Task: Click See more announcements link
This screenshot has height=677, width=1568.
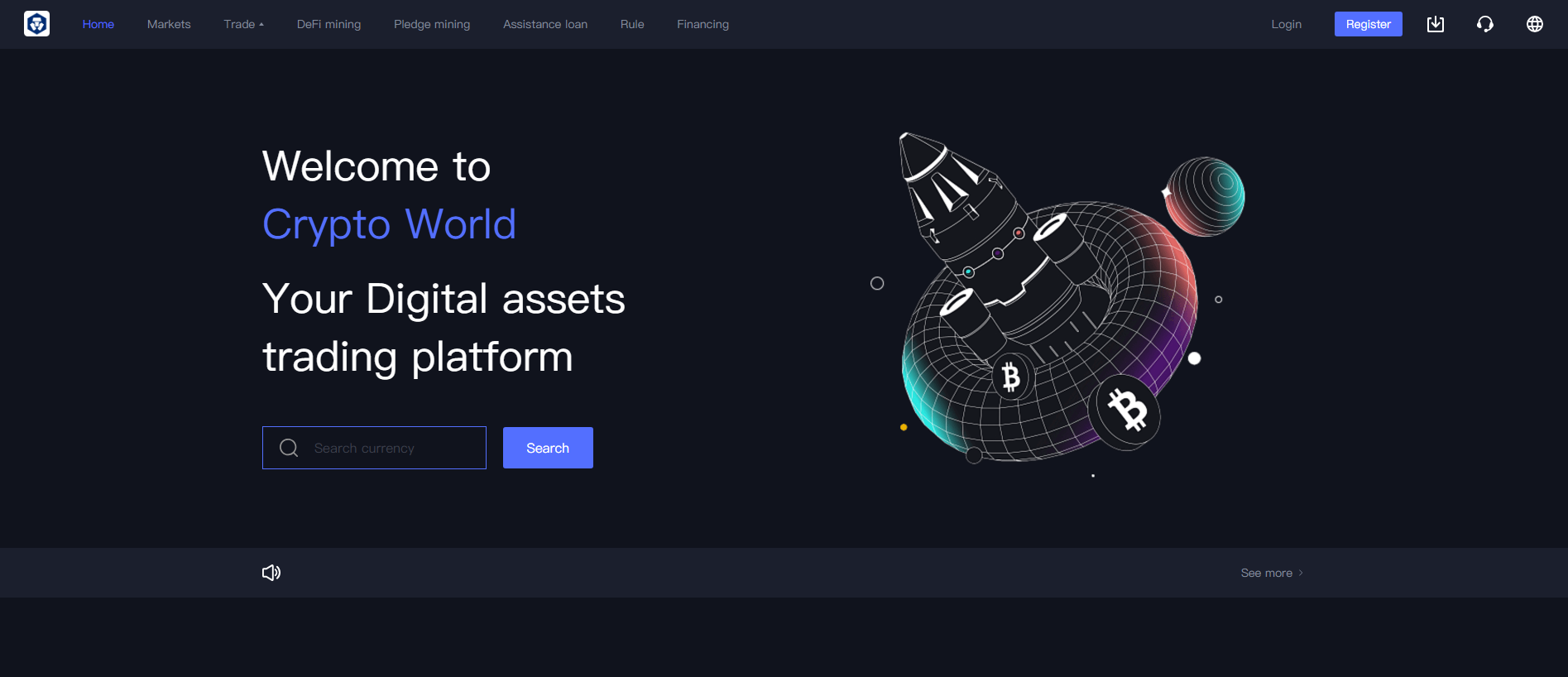Action: tap(1272, 573)
